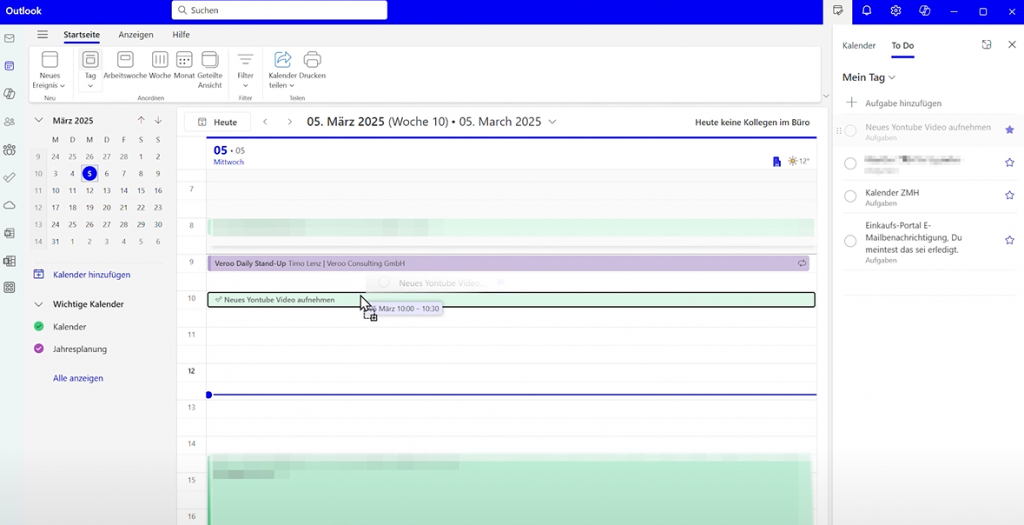
Task: Select date 12 in mini calendar
Action: tap(89, 191)
